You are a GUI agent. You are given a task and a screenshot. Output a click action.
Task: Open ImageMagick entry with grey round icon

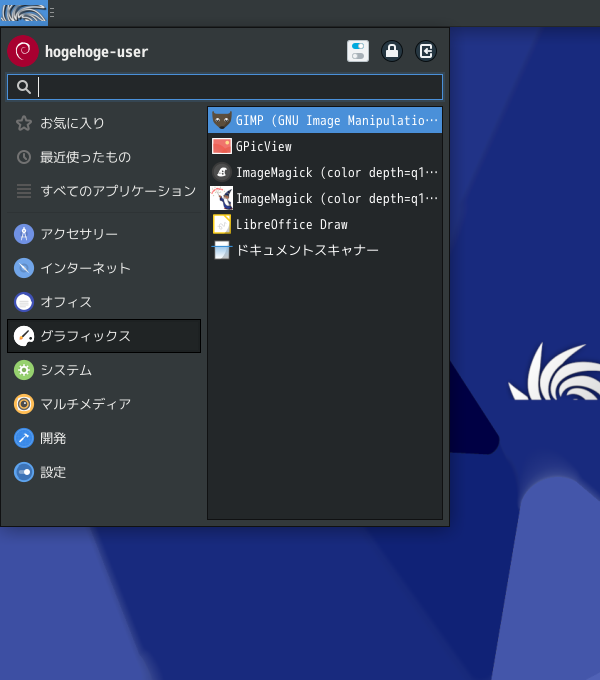pyautogui.click(x=325, y=172)
